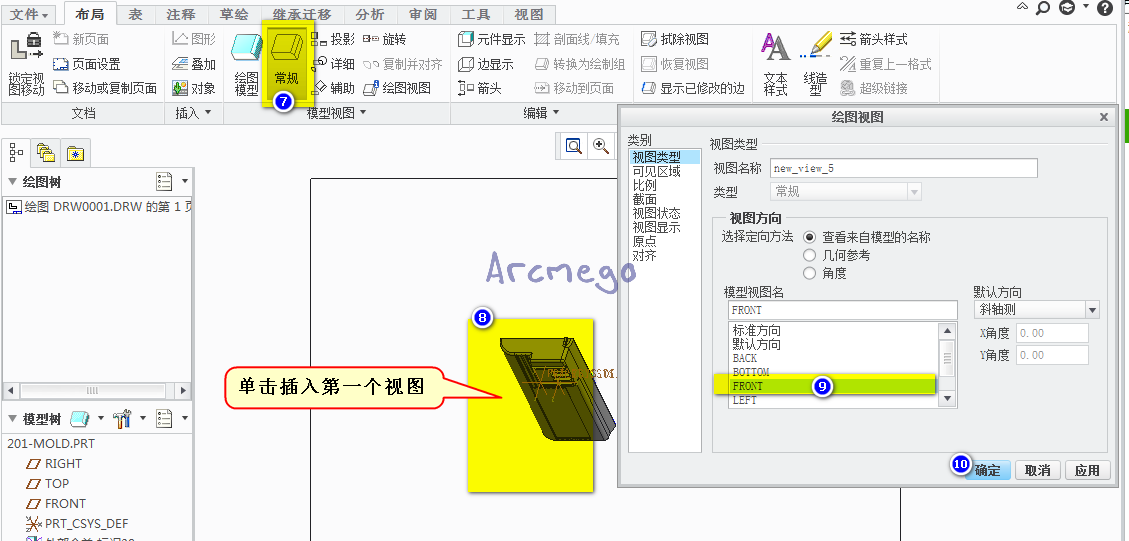Collapse the 绘图树 section
The image size is (1129, 541).
click(x=12, y=182)
